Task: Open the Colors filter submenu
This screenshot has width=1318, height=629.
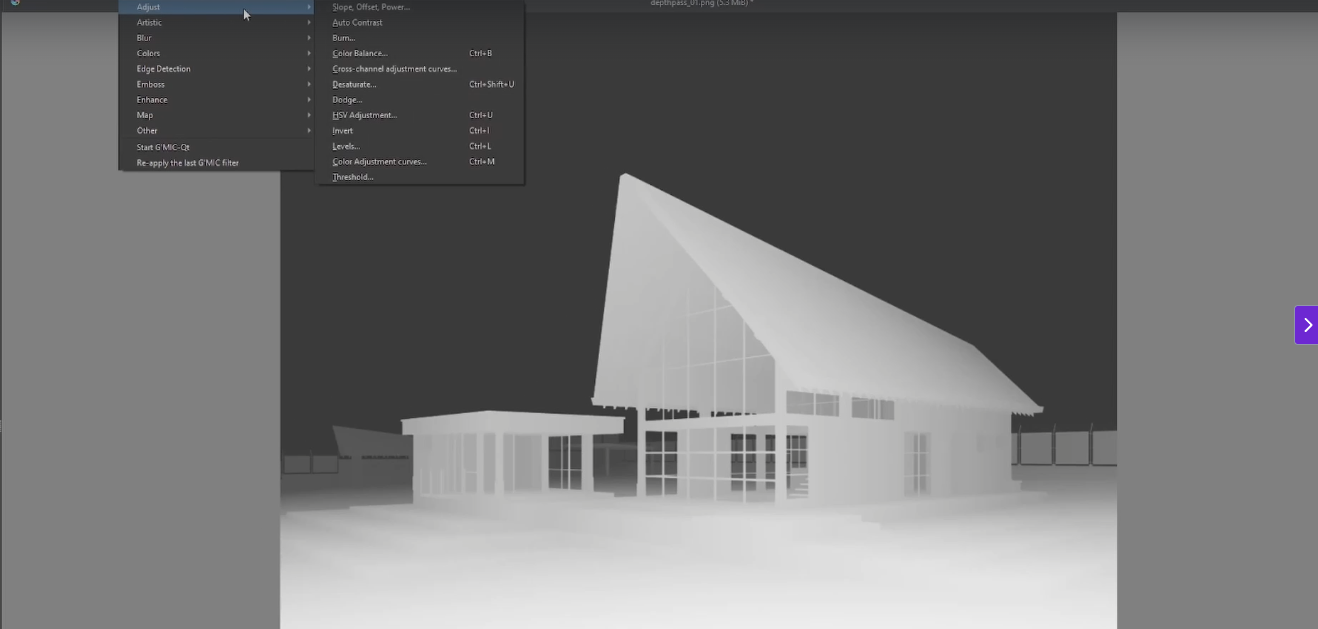Action: [148, 54]
